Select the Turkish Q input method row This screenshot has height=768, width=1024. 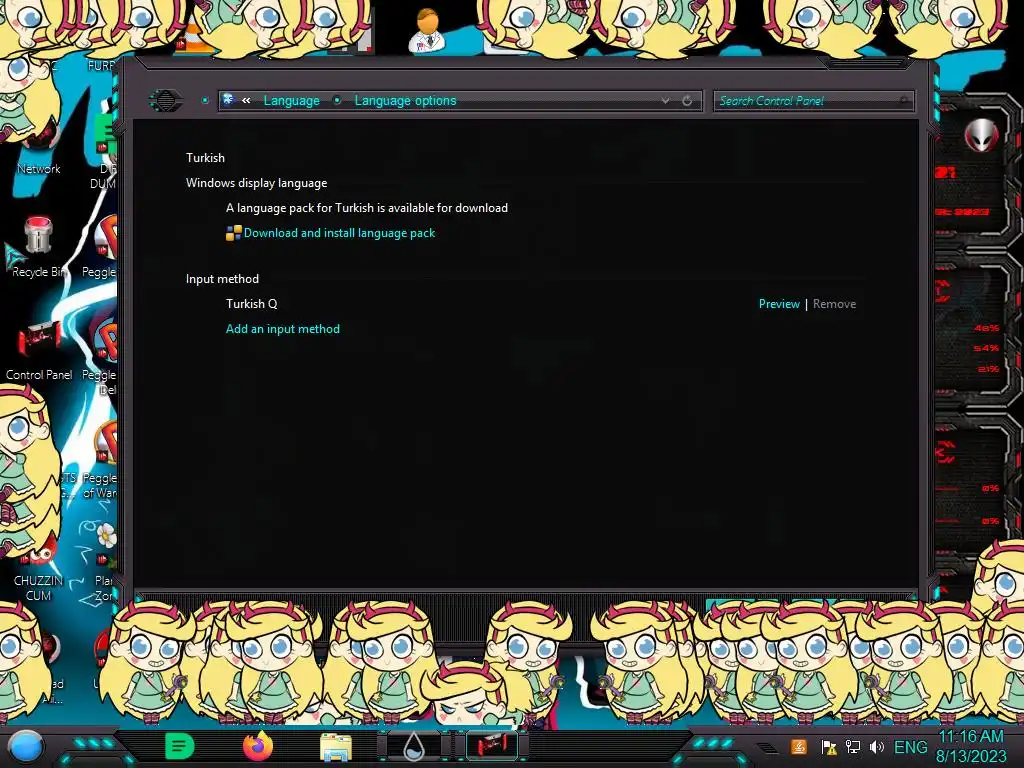coord(540,304)
